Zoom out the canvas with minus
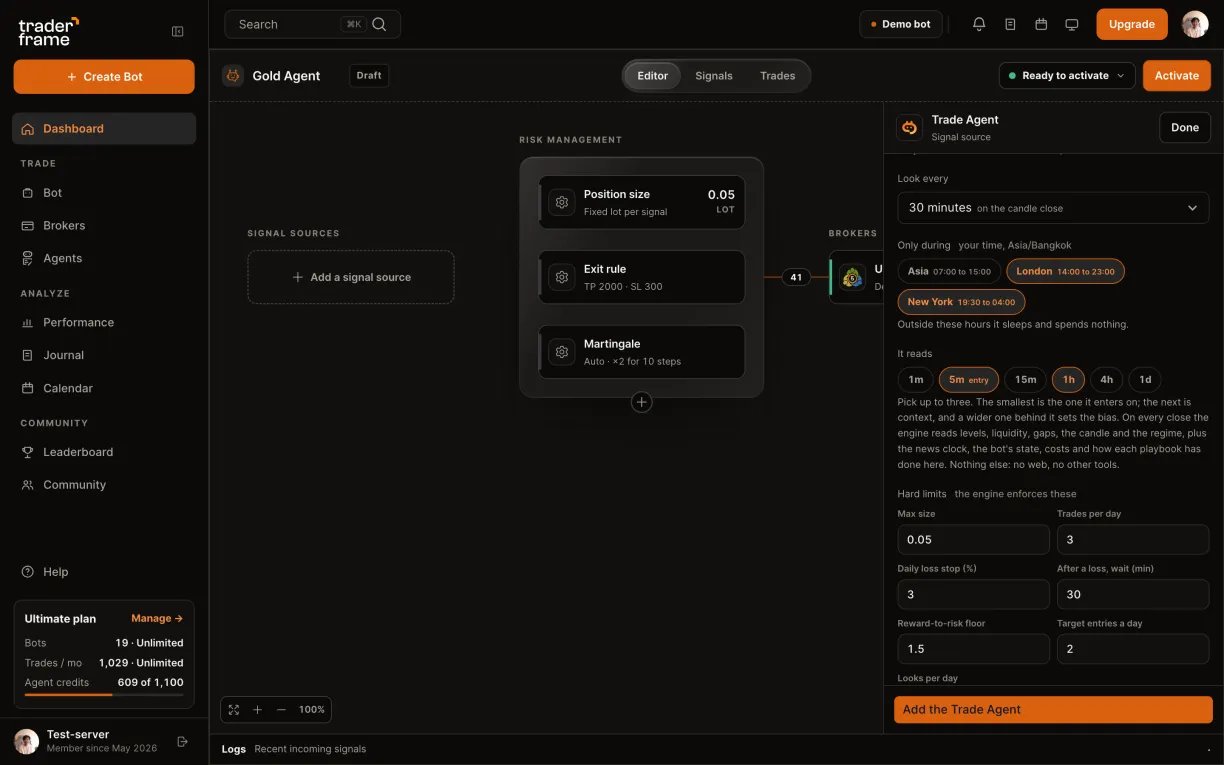The height and width of the screenshot is (765, 1224). (x=281, y=709)
